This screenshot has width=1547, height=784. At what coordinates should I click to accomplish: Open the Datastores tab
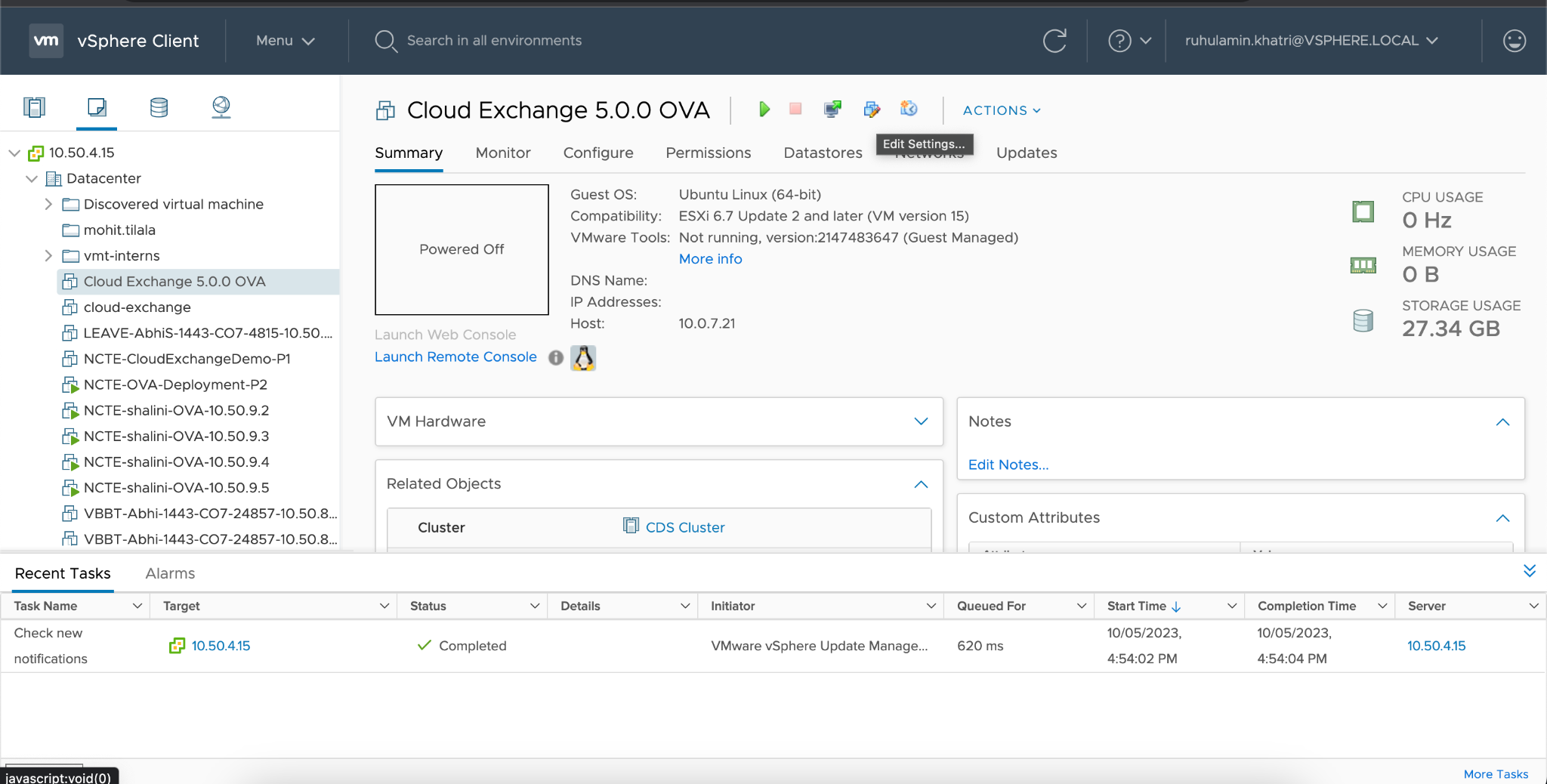823,153
